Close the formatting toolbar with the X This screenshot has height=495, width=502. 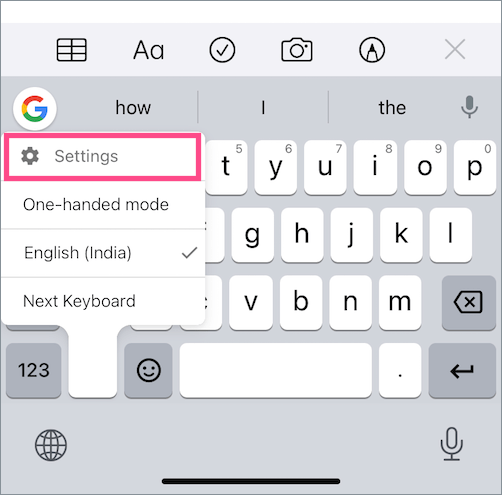455,49
